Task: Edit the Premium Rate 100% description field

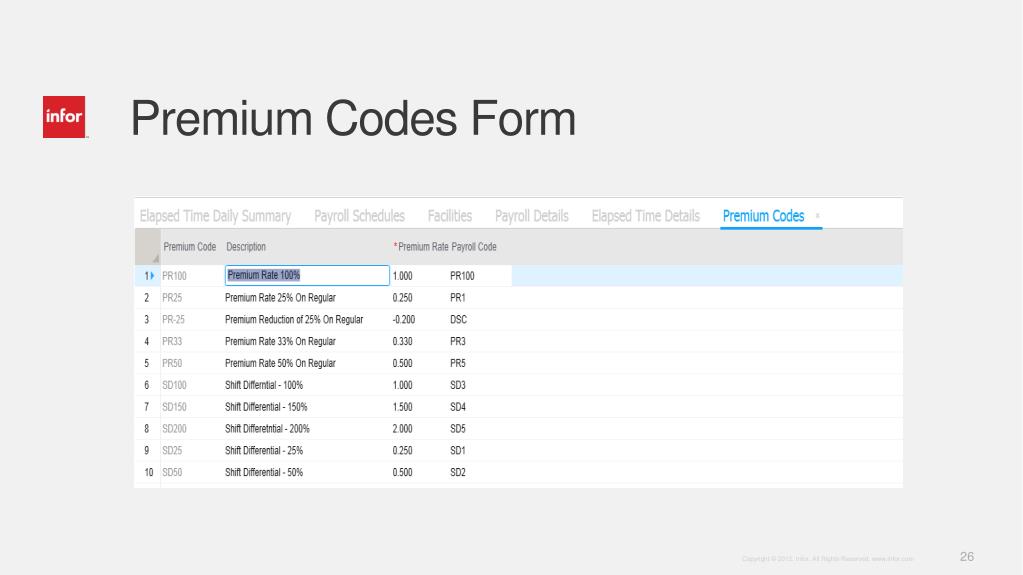Action: (x=307, y=275)
